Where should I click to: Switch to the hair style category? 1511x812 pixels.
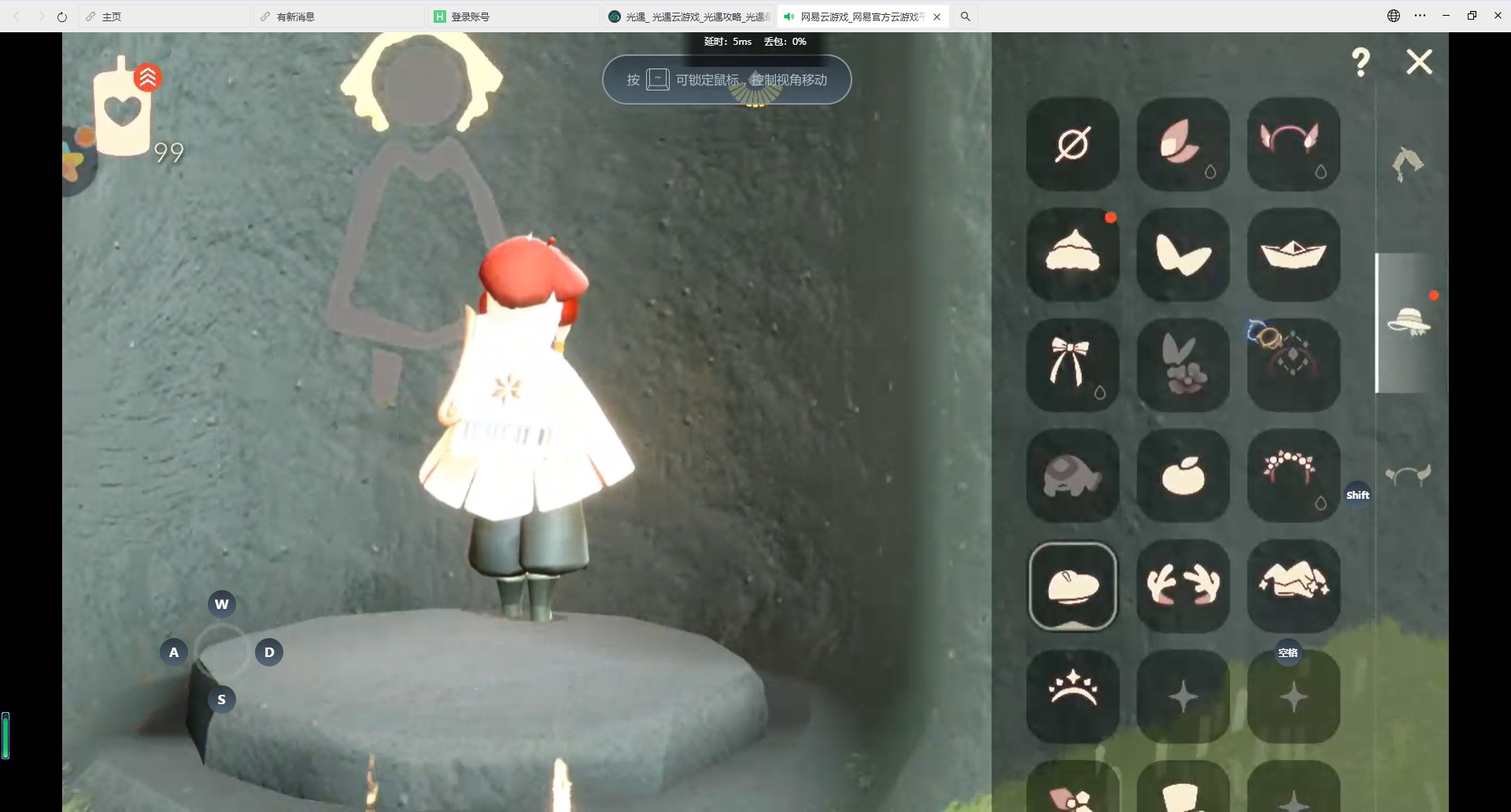[1407, 164]
